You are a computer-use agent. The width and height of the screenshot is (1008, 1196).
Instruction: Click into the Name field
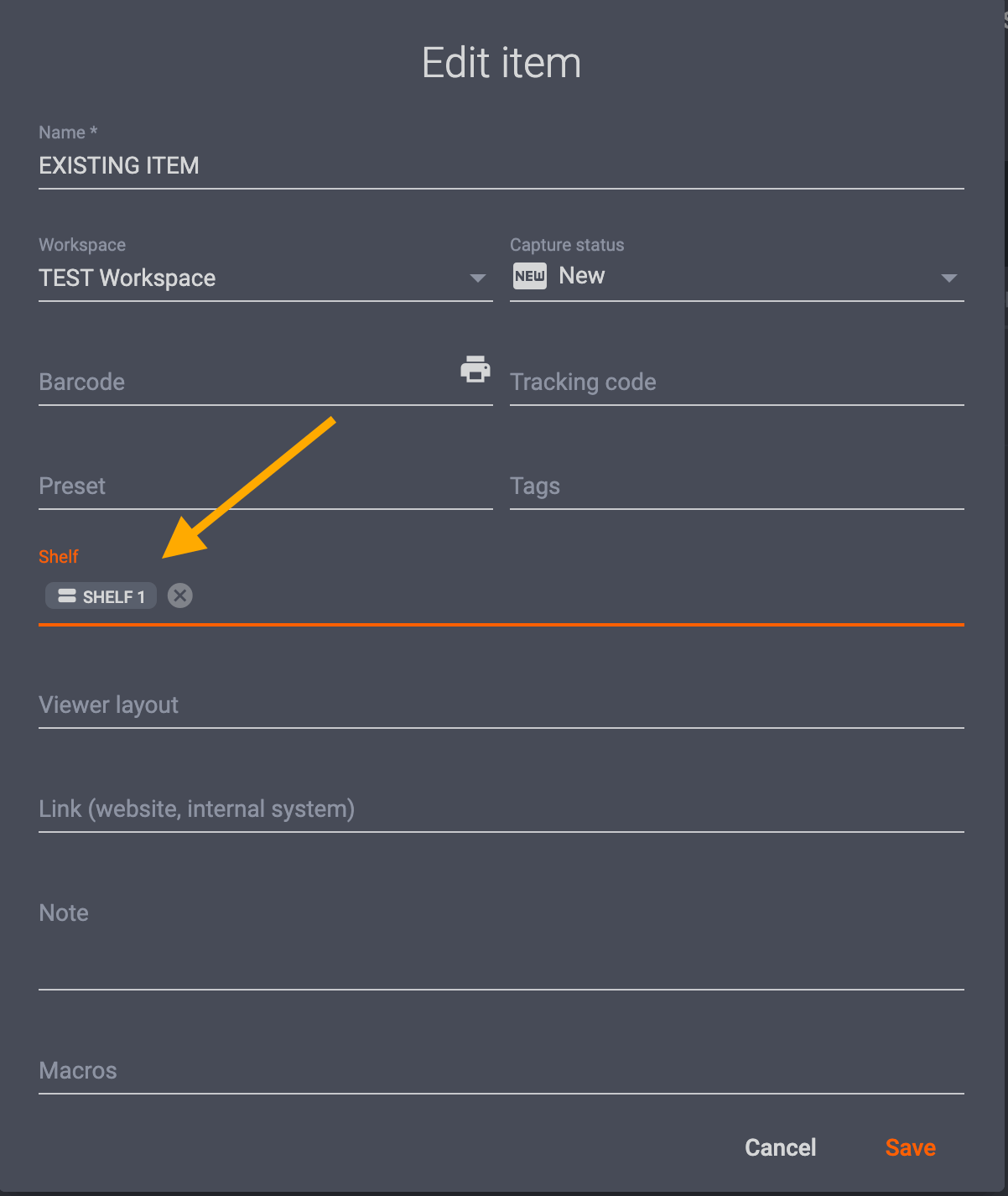coord(501,166)
